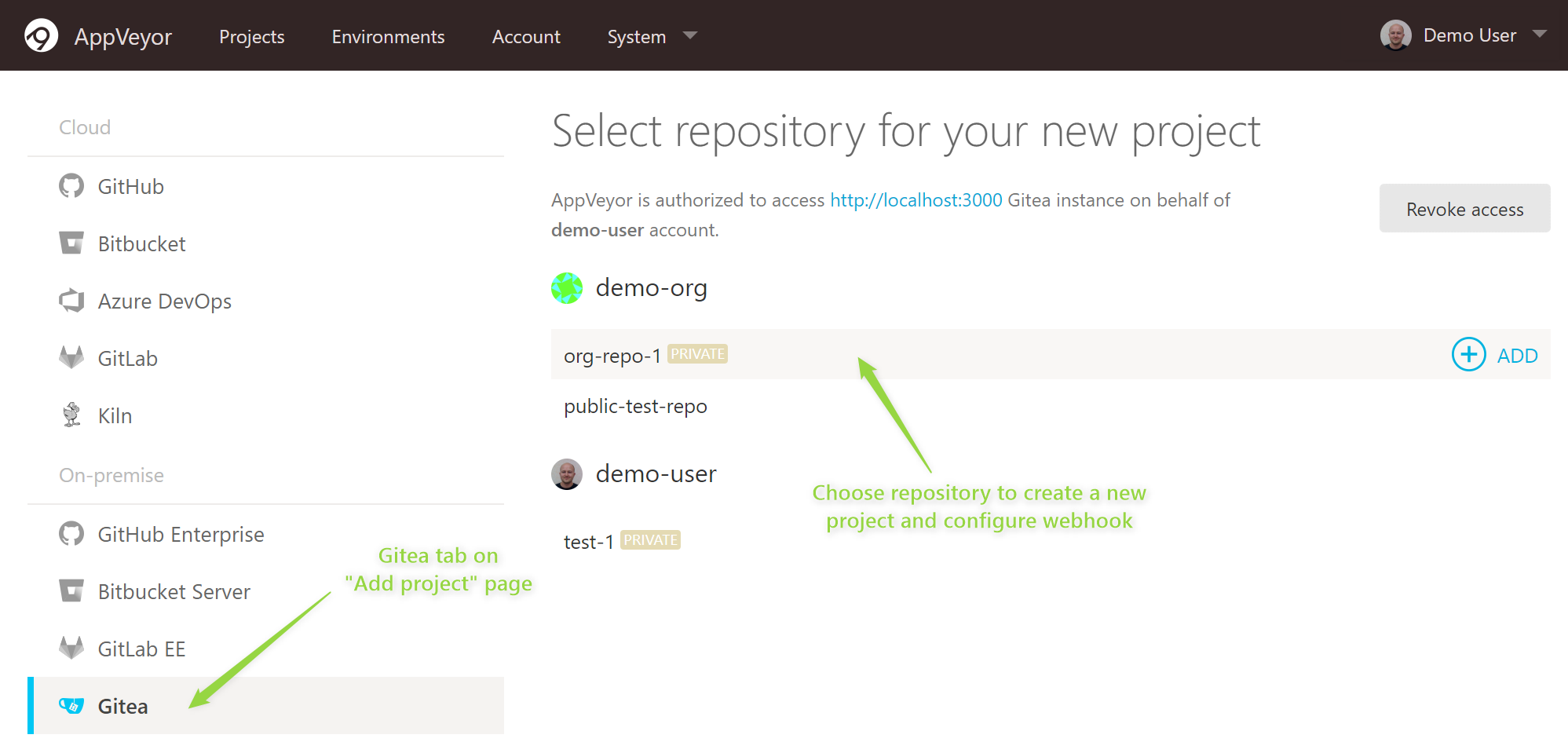Click the Kiln bird icon

coord(71,415)
